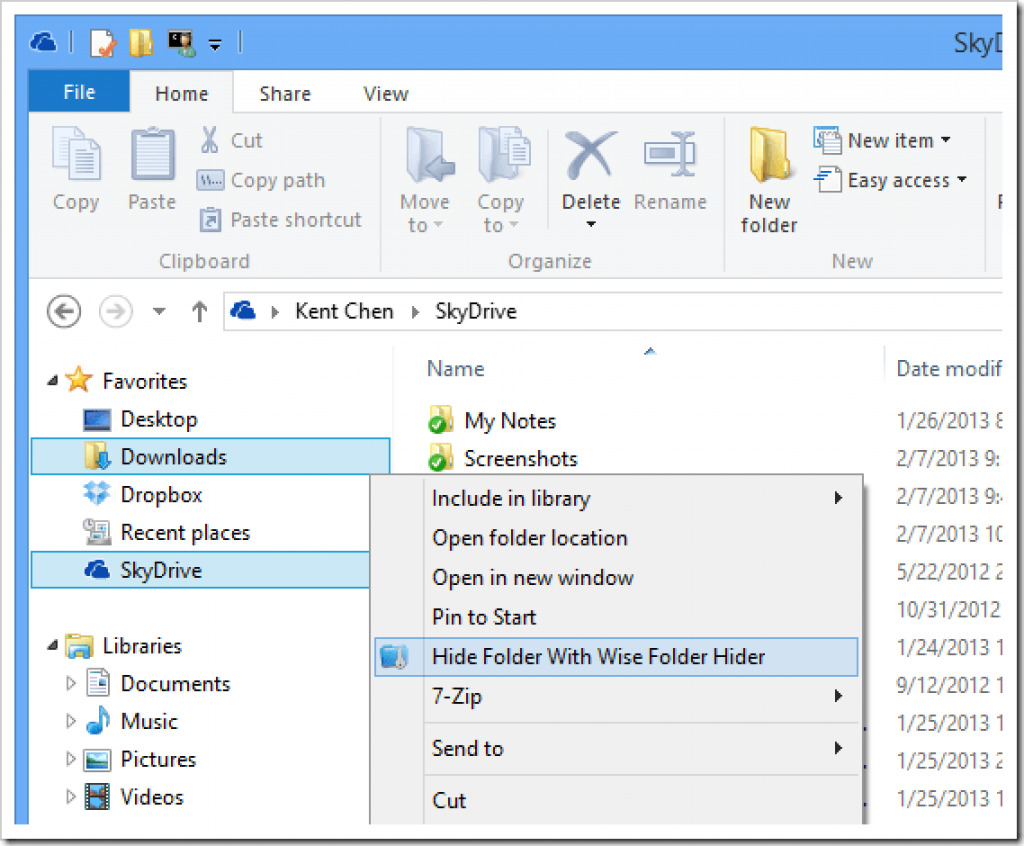Select the Music library
This screenshot has height=846, width=1024.
coord(149,721)
